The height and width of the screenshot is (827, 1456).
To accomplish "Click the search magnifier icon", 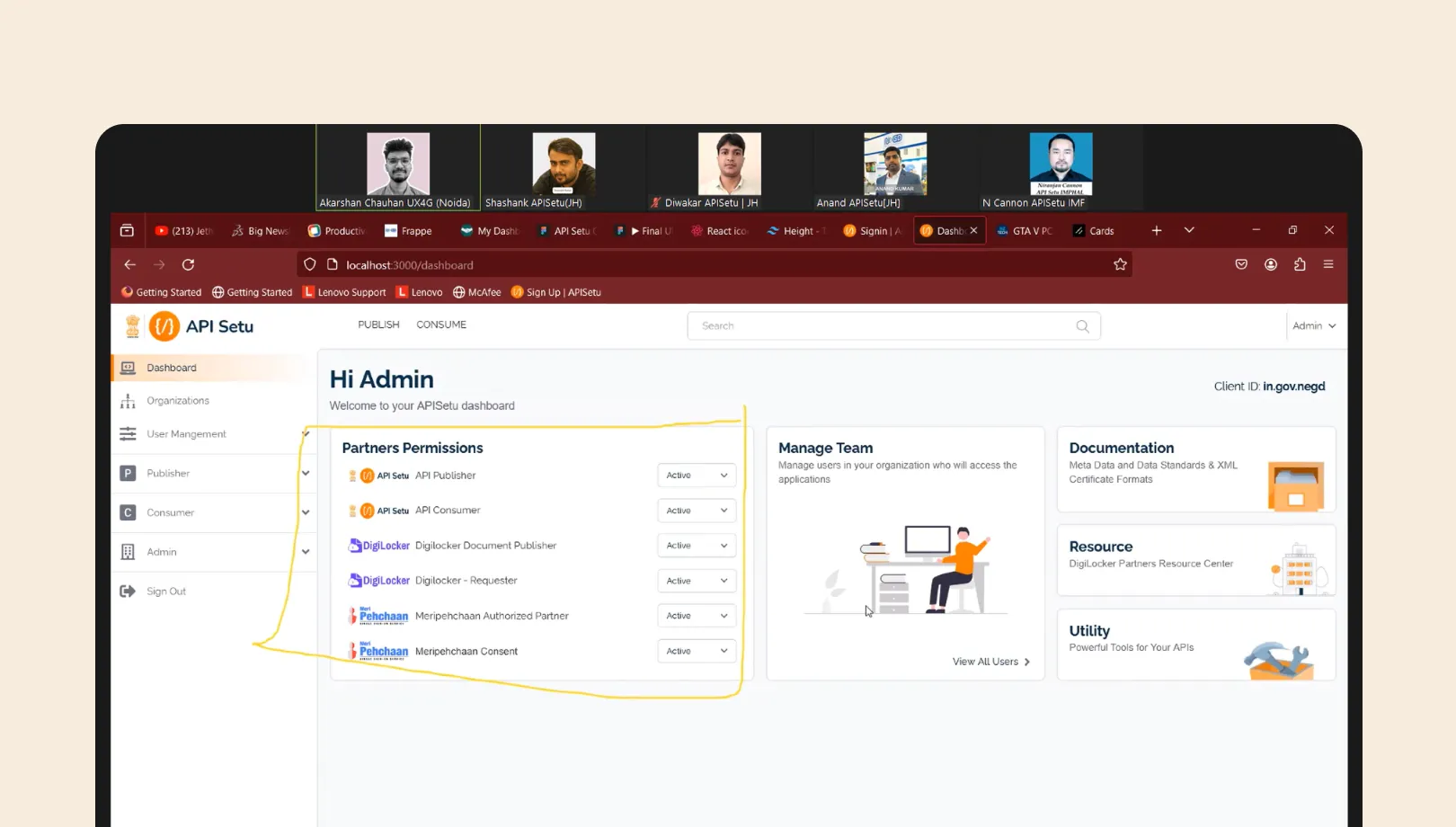I will coord(1082,326).
